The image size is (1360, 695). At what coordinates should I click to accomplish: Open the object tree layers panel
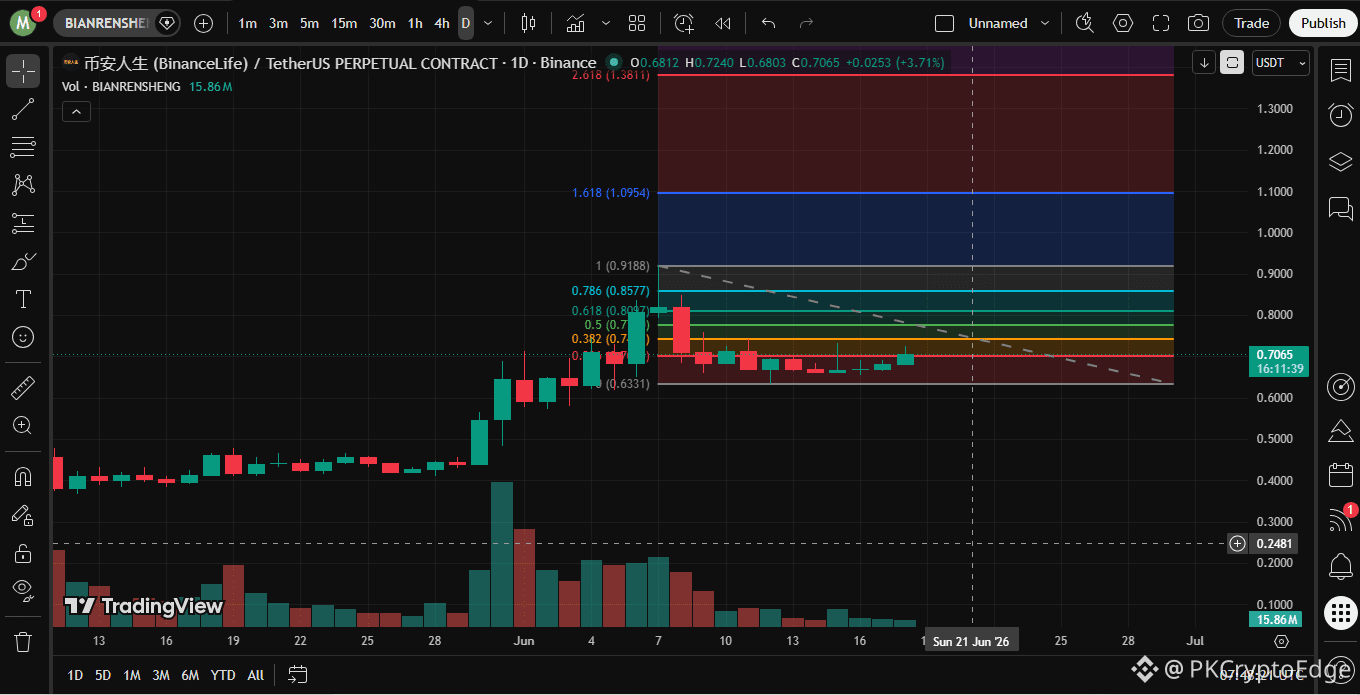[1340, 162]
